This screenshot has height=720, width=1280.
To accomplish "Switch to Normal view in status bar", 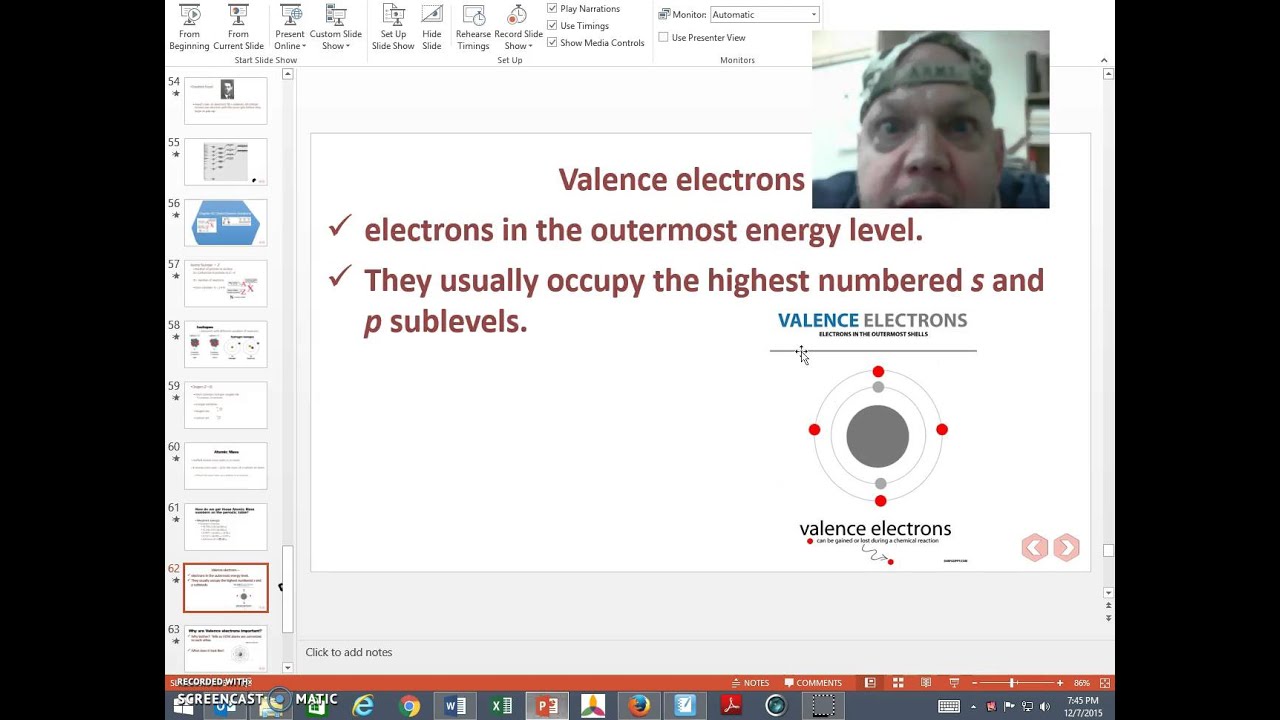I will pos(870,683).
